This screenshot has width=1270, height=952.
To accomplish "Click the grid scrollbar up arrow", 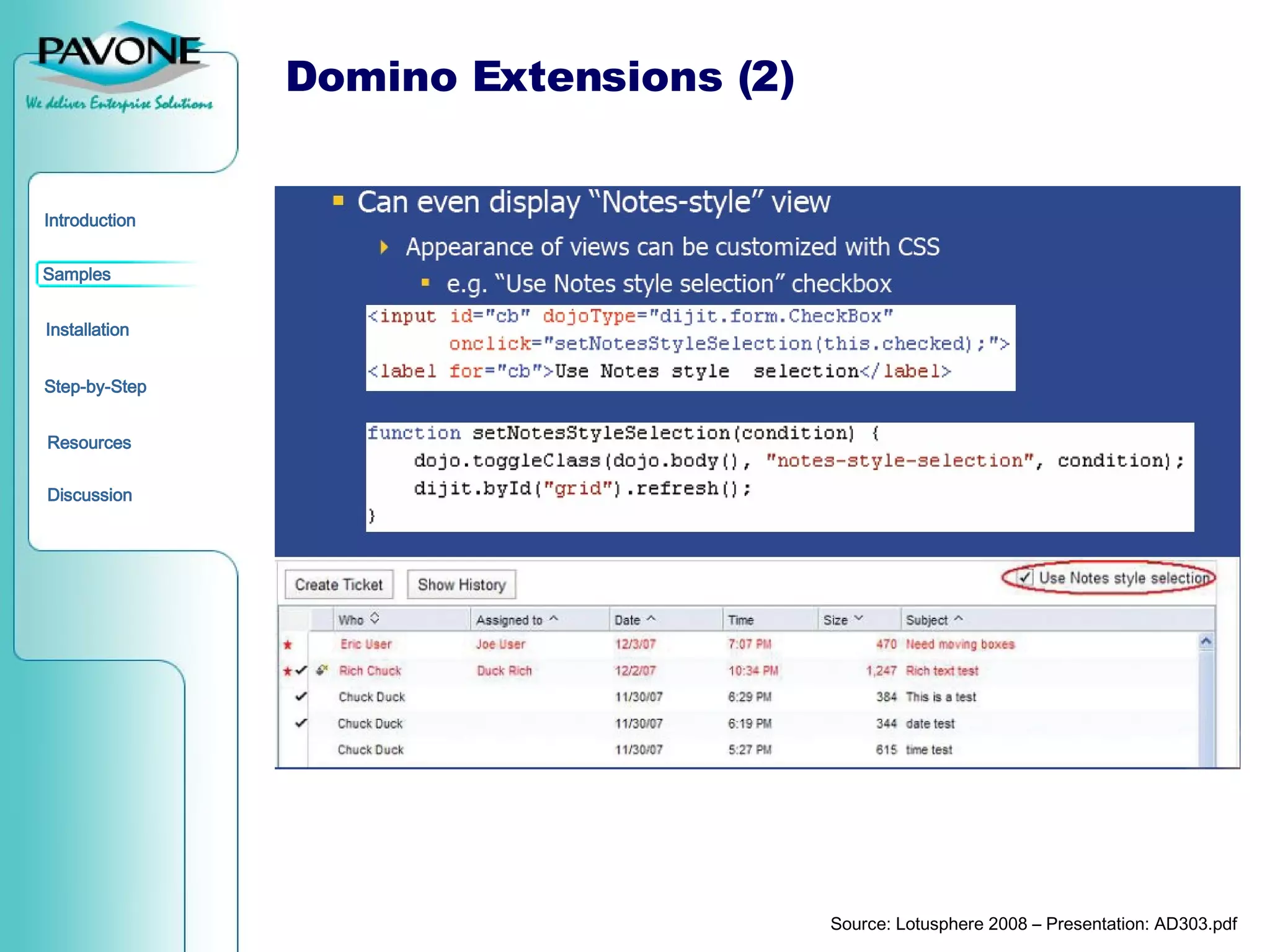I will (1206, 641).
